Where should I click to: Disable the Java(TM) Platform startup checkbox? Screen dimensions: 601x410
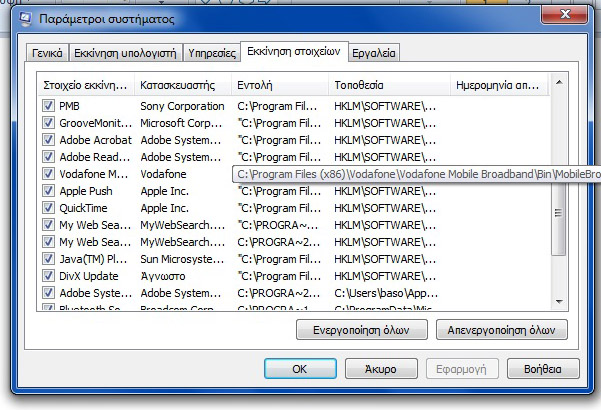(48, 259)
